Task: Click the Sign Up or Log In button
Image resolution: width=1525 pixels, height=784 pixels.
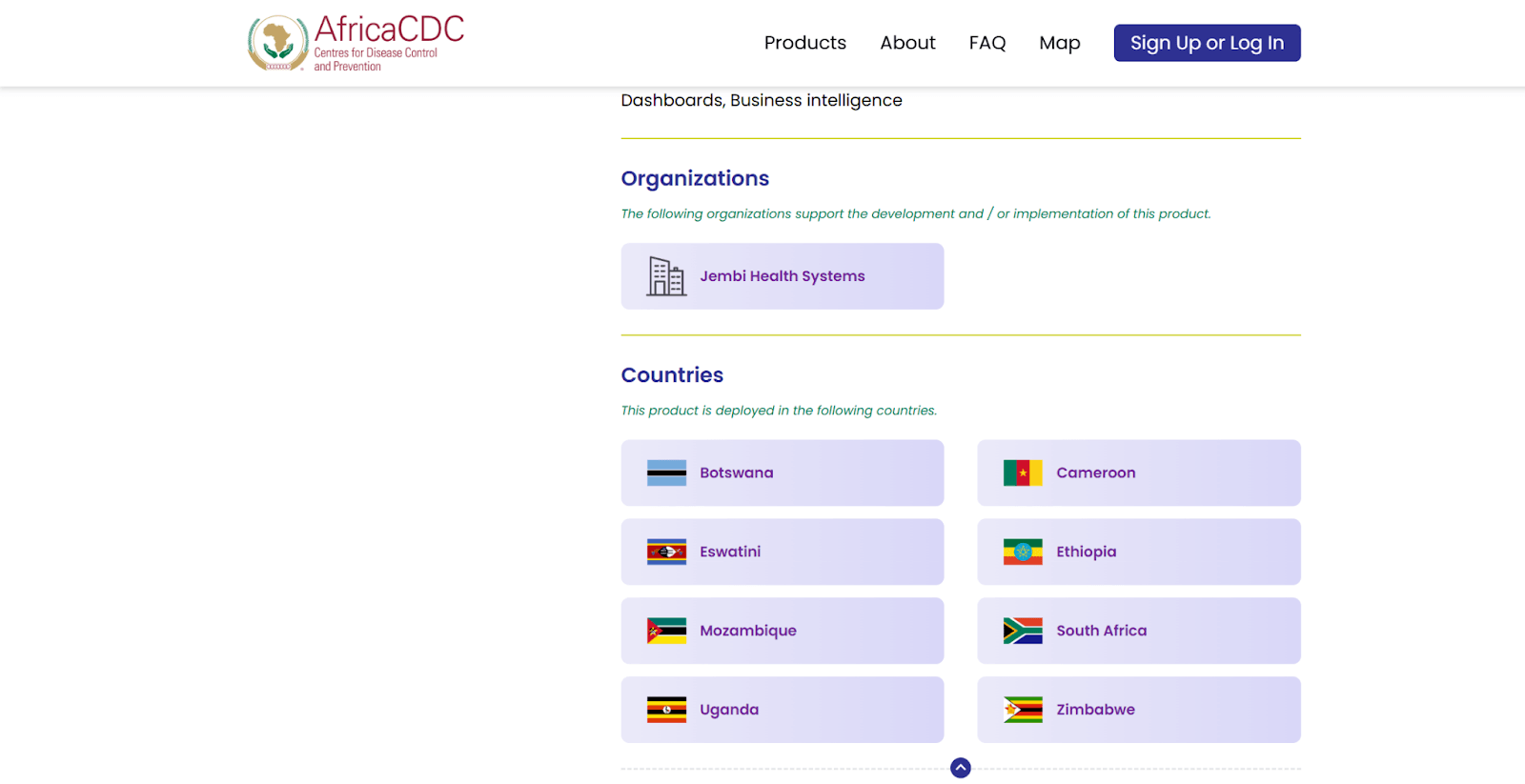Action: [x=1208, y=43]
